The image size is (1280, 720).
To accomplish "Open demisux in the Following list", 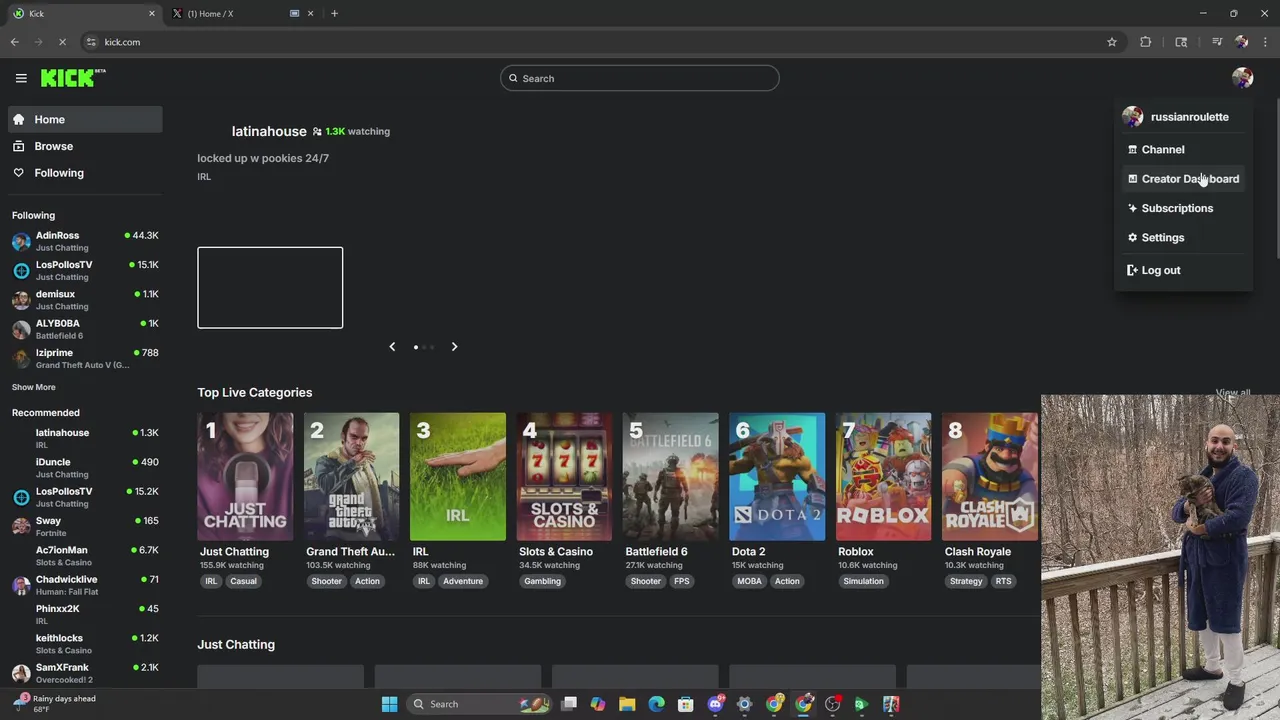I will click(x=85, y=300).
